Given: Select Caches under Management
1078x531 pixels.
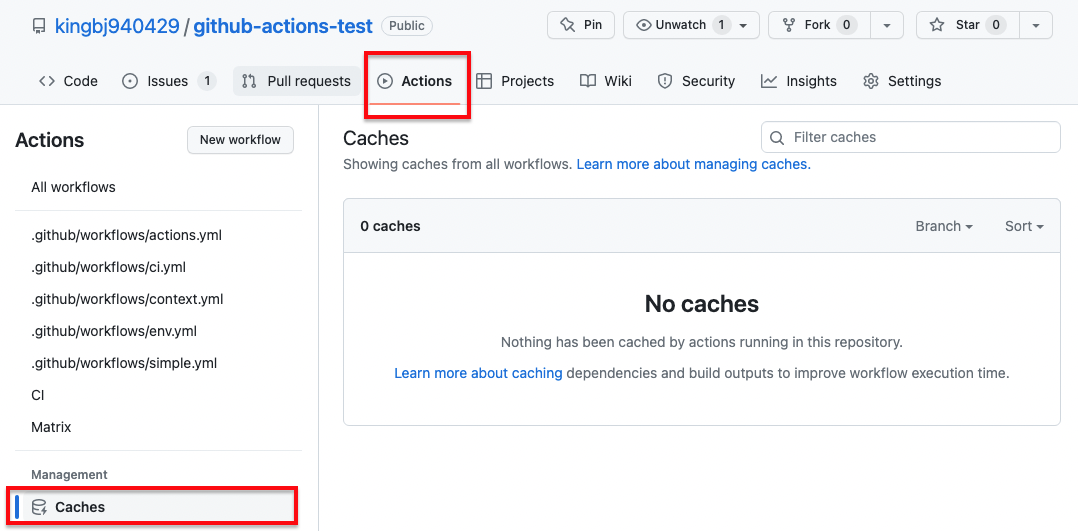Looking at the screenshot, I should coord(160,507).
